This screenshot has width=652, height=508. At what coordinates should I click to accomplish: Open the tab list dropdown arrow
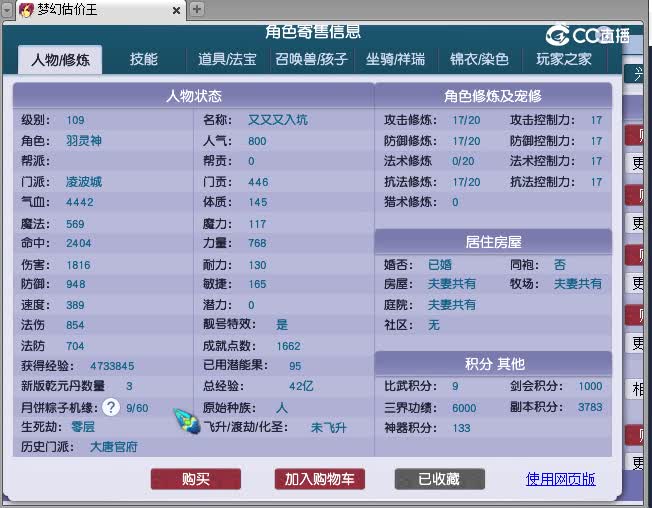(7, 10)
